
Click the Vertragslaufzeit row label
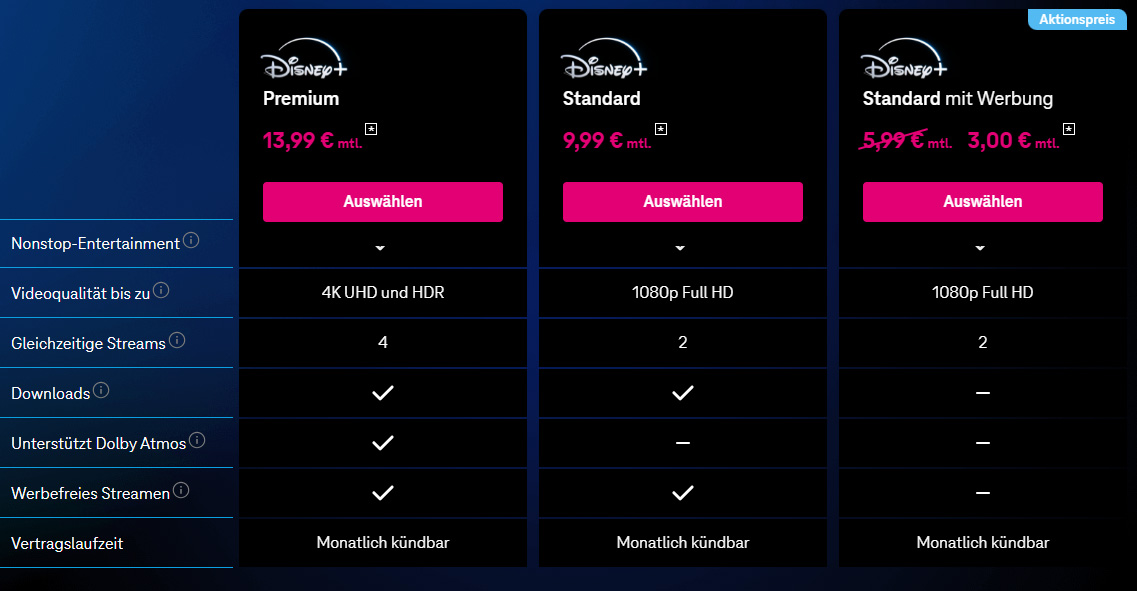coord(67,543)
